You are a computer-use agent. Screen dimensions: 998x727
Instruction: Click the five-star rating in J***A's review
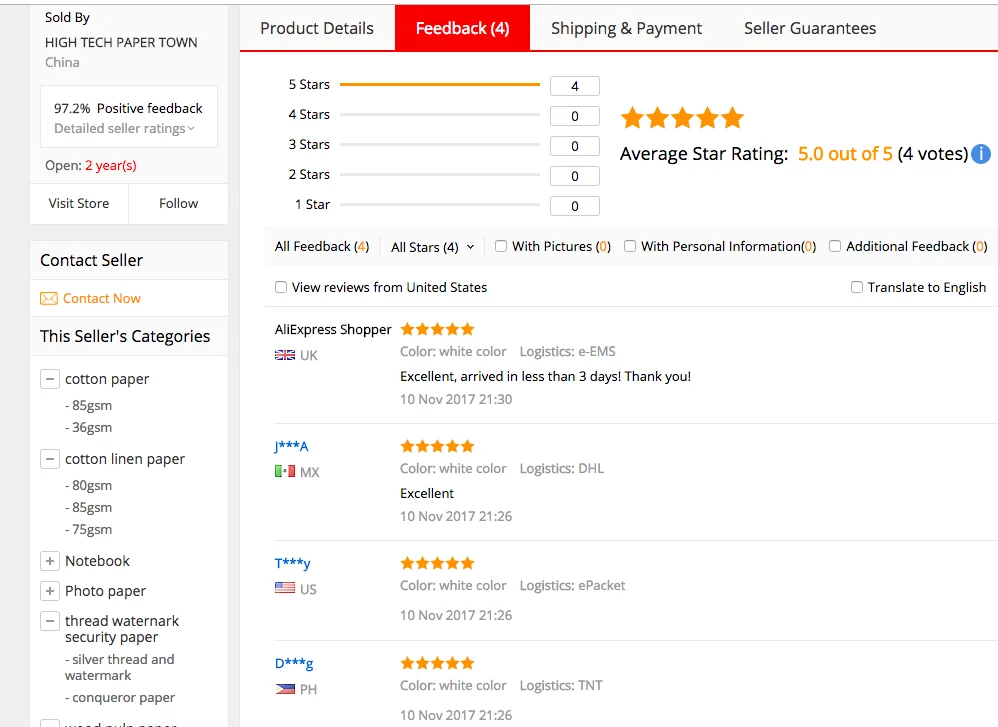(x=437, y=446)
